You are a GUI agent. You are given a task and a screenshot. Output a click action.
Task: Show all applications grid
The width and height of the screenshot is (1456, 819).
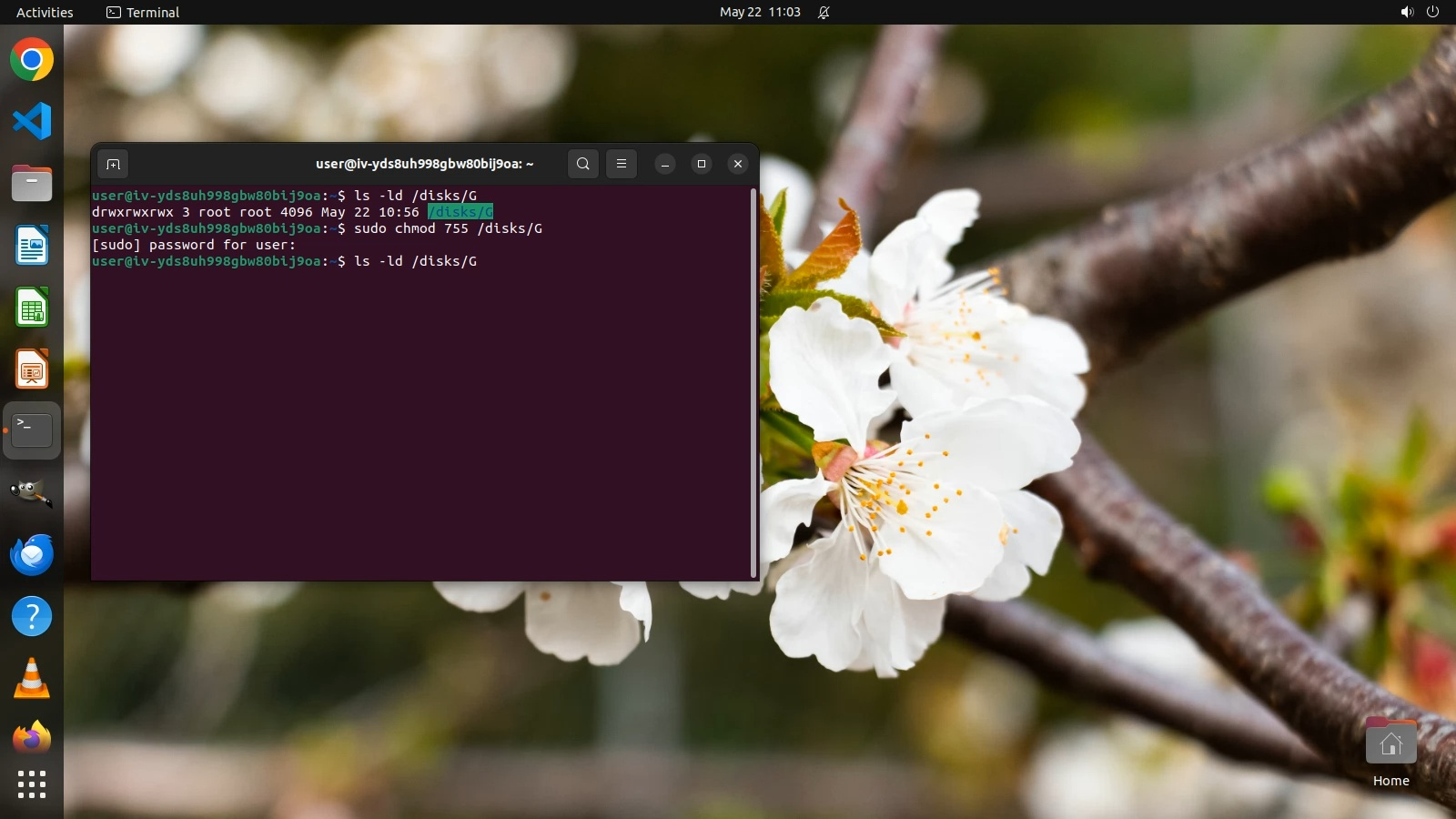pyautogui.click(x=32, y=784)
